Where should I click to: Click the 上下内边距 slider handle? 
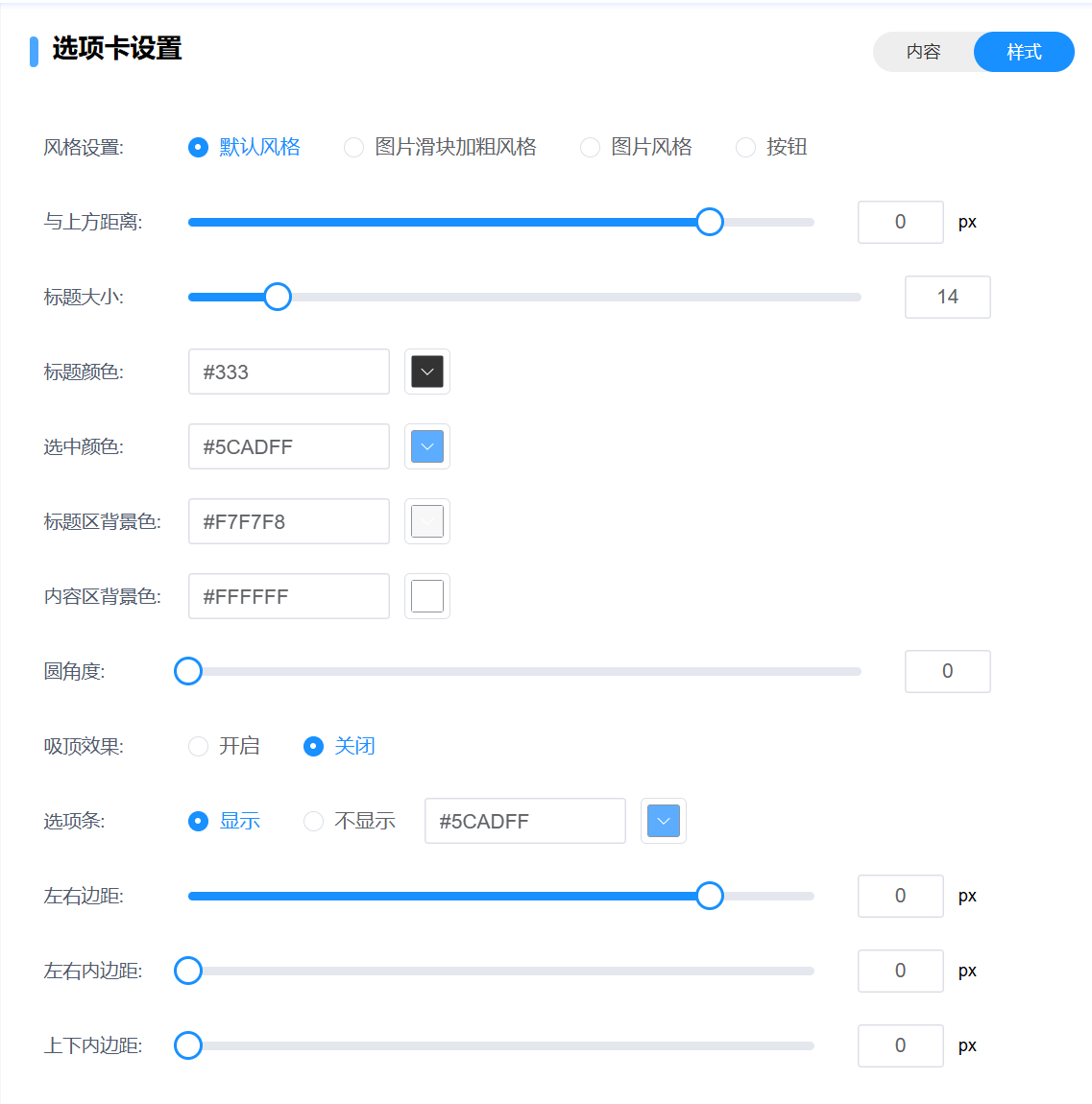188,1045
